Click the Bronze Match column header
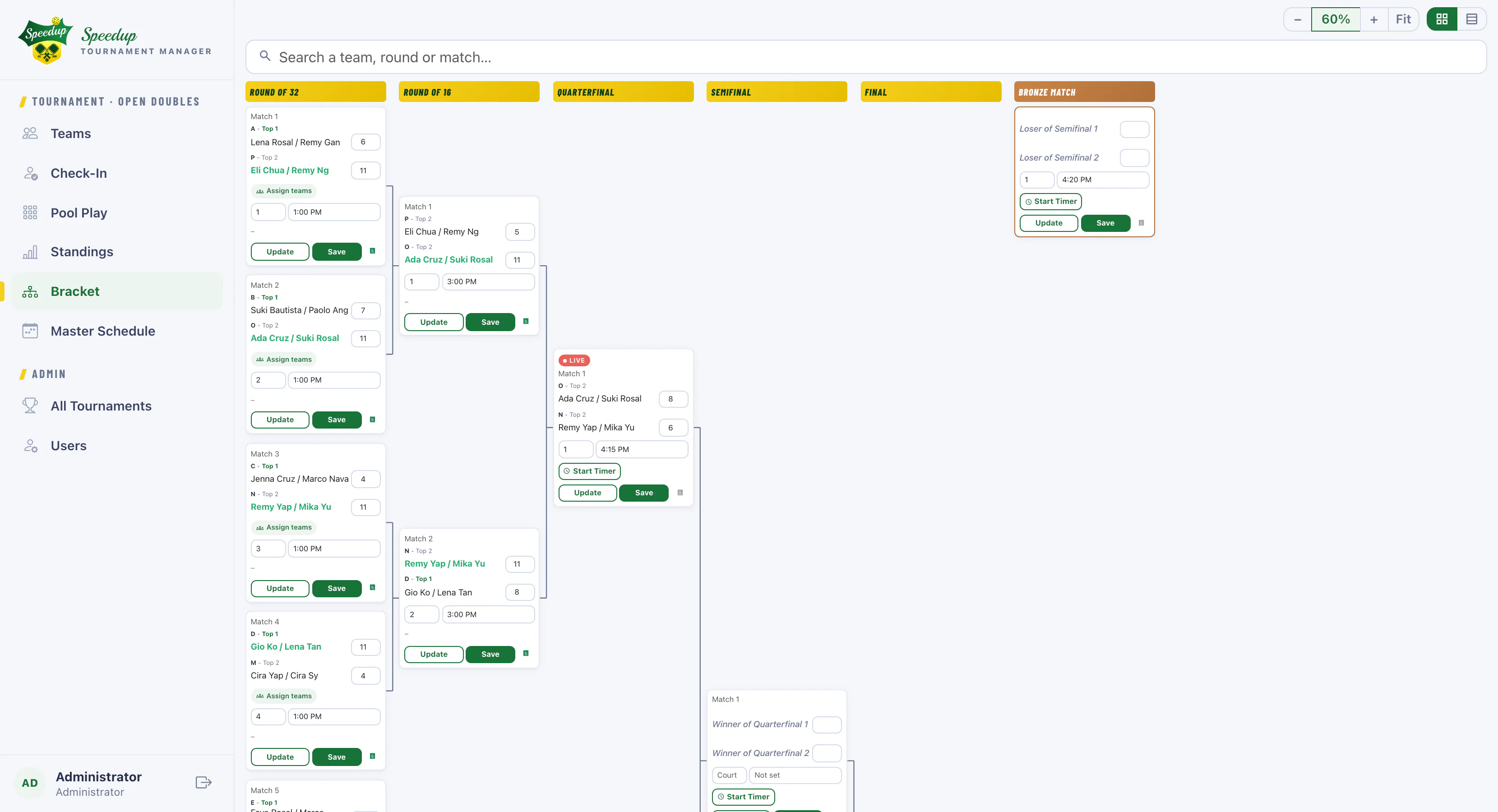This screenshot has height=812, width=1498. [1085, 92]
